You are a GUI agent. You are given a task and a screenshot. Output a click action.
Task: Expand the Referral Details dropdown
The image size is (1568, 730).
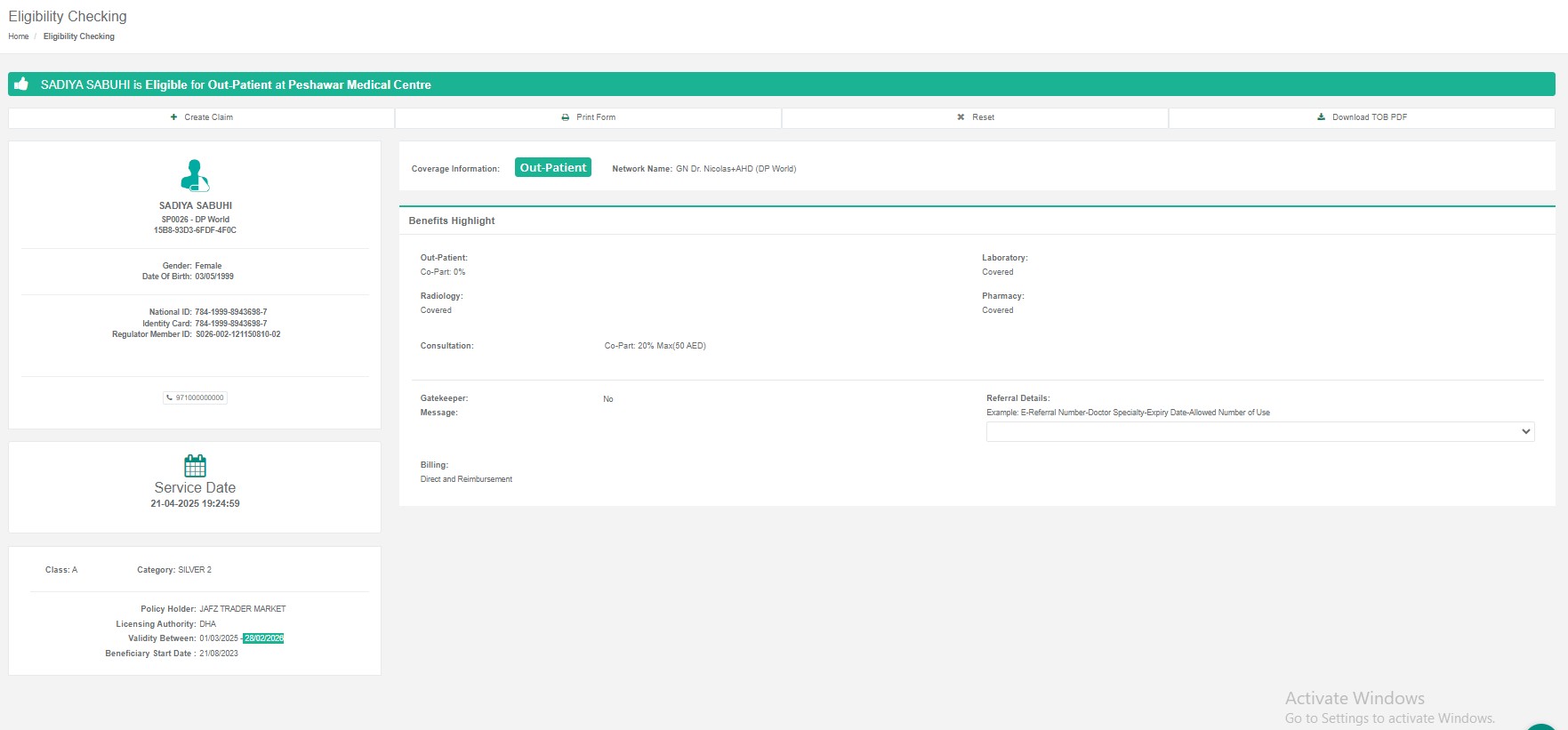coord(1259,431)
